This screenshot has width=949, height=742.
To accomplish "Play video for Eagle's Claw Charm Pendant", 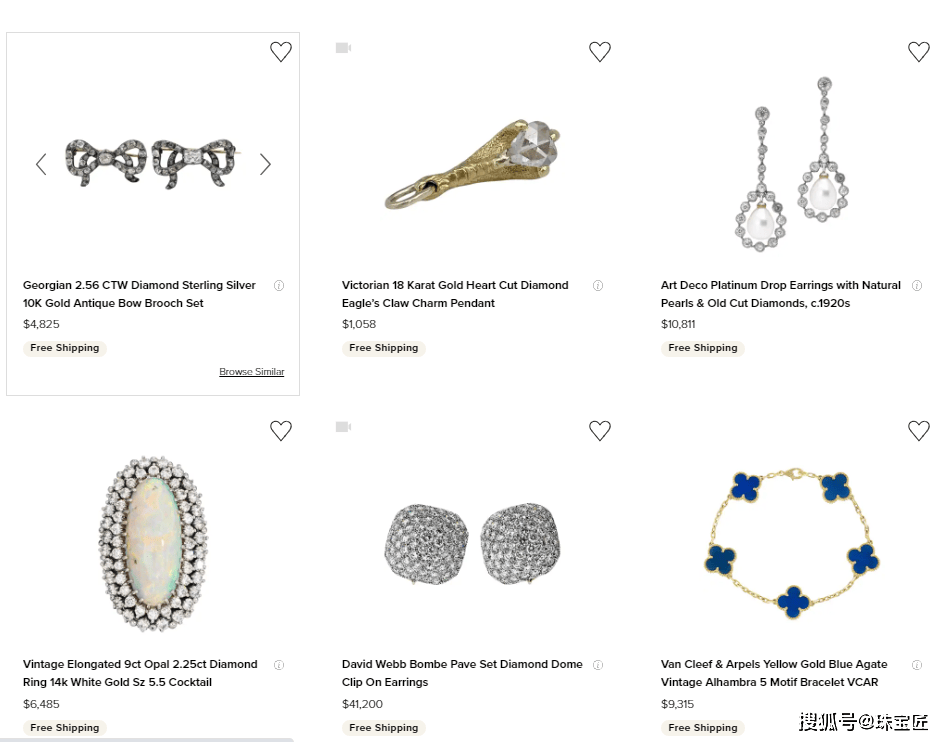I will pos(343,48).
